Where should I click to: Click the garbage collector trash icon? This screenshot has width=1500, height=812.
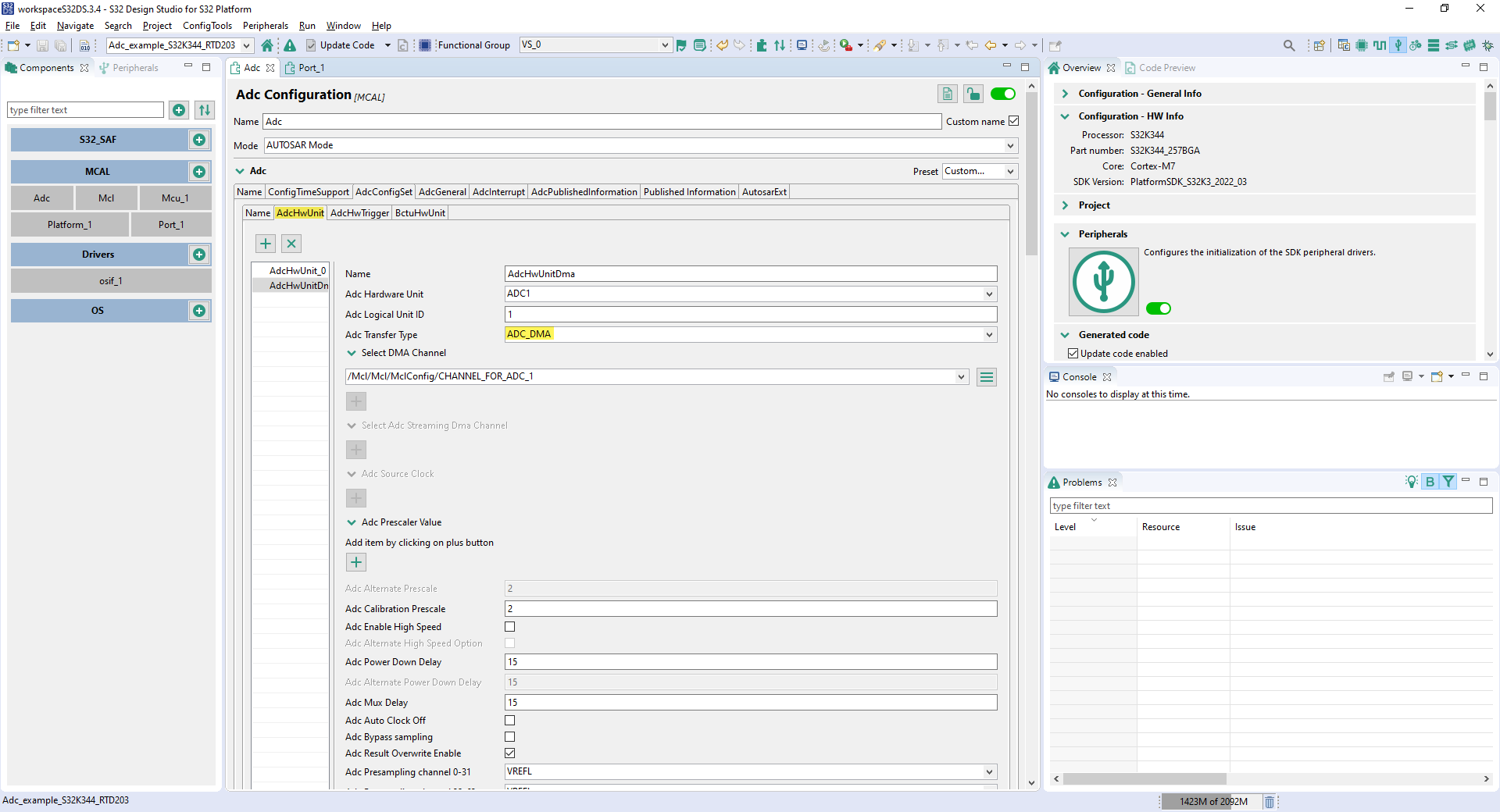tap(1270, 802)
